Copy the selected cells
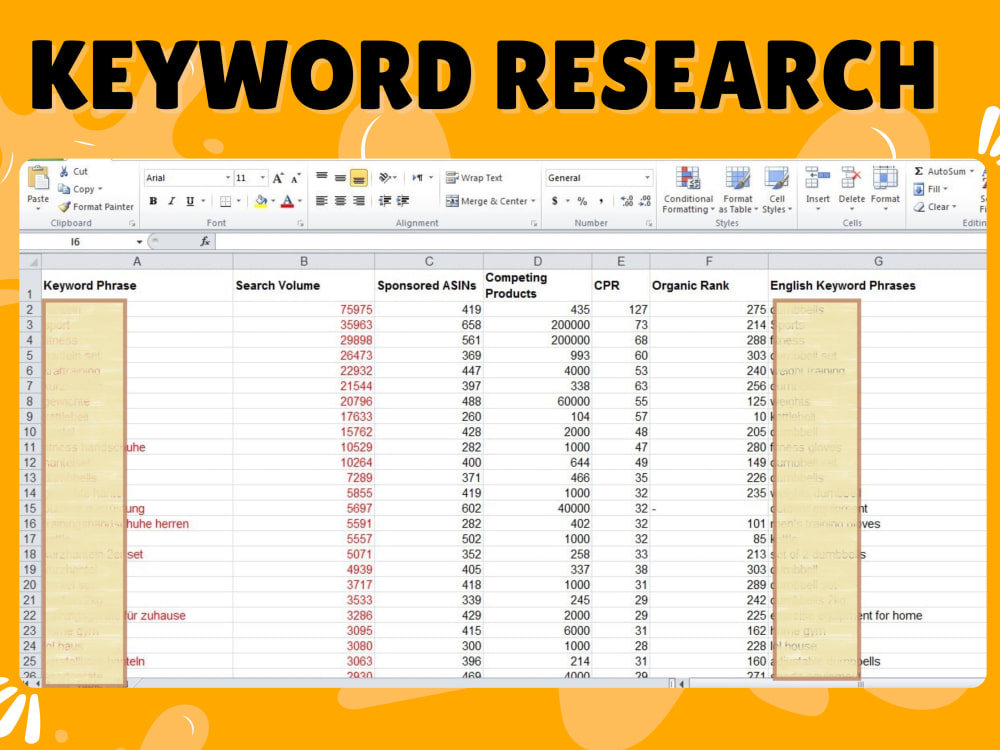1000x750 pixels. [77, 189]
